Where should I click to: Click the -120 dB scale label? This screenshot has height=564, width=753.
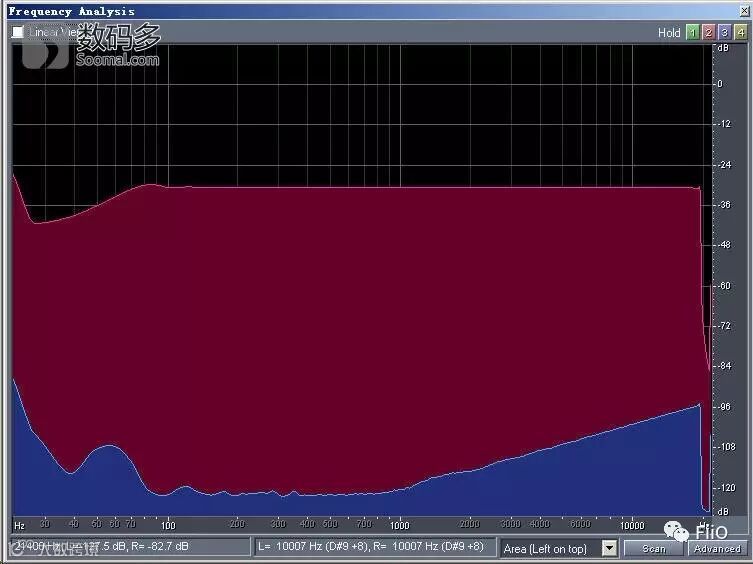tap(727, 488)
